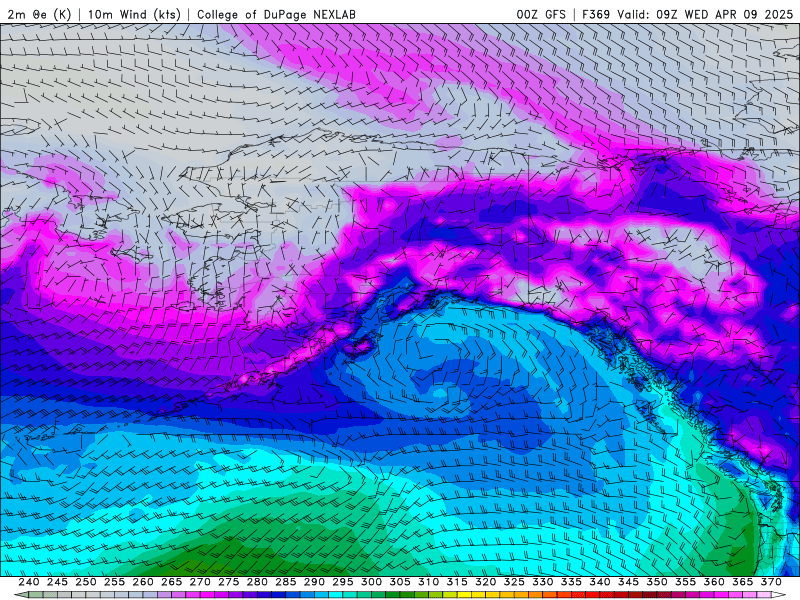This screenshot has height=600, width=800.
Task: Click the 345 value on the color scale
Action: 629,582
